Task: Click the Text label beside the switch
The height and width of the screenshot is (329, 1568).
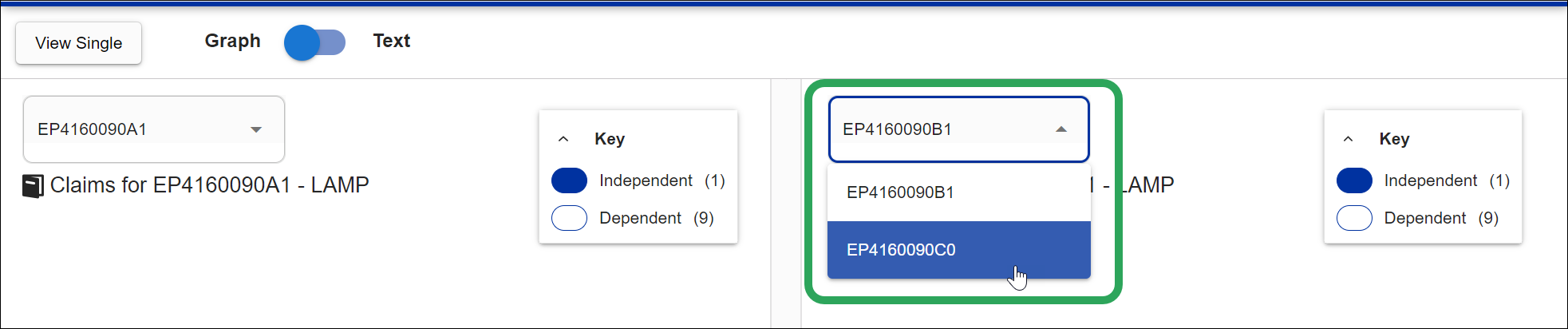Action: [391, 41]
